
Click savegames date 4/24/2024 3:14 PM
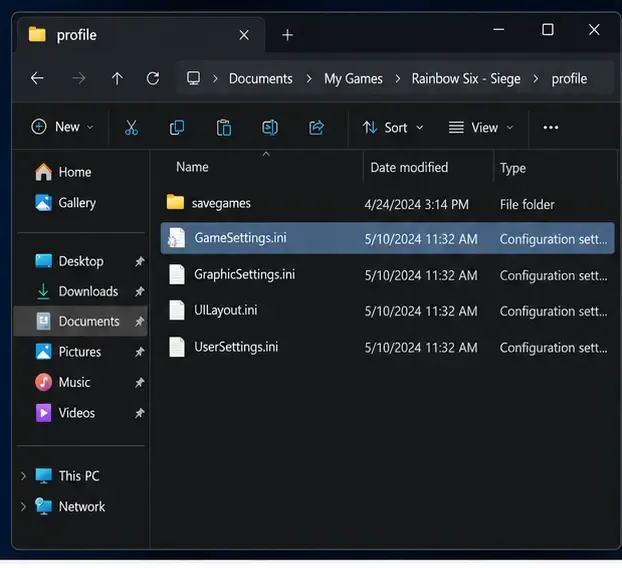tap(417, 205)
